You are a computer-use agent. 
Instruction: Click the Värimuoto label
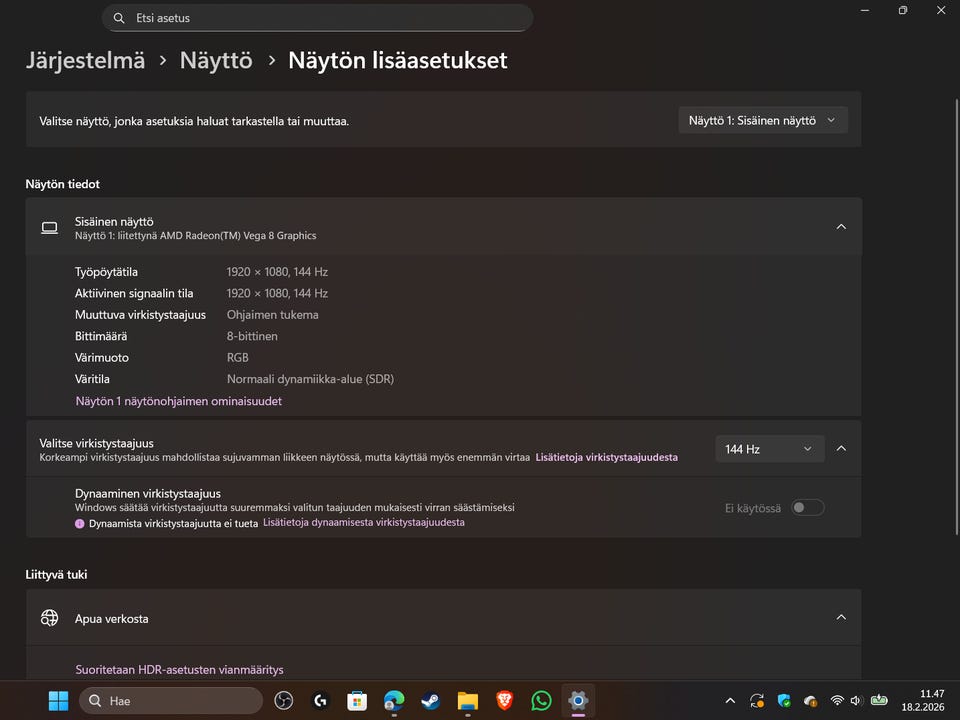coord(102,358)
